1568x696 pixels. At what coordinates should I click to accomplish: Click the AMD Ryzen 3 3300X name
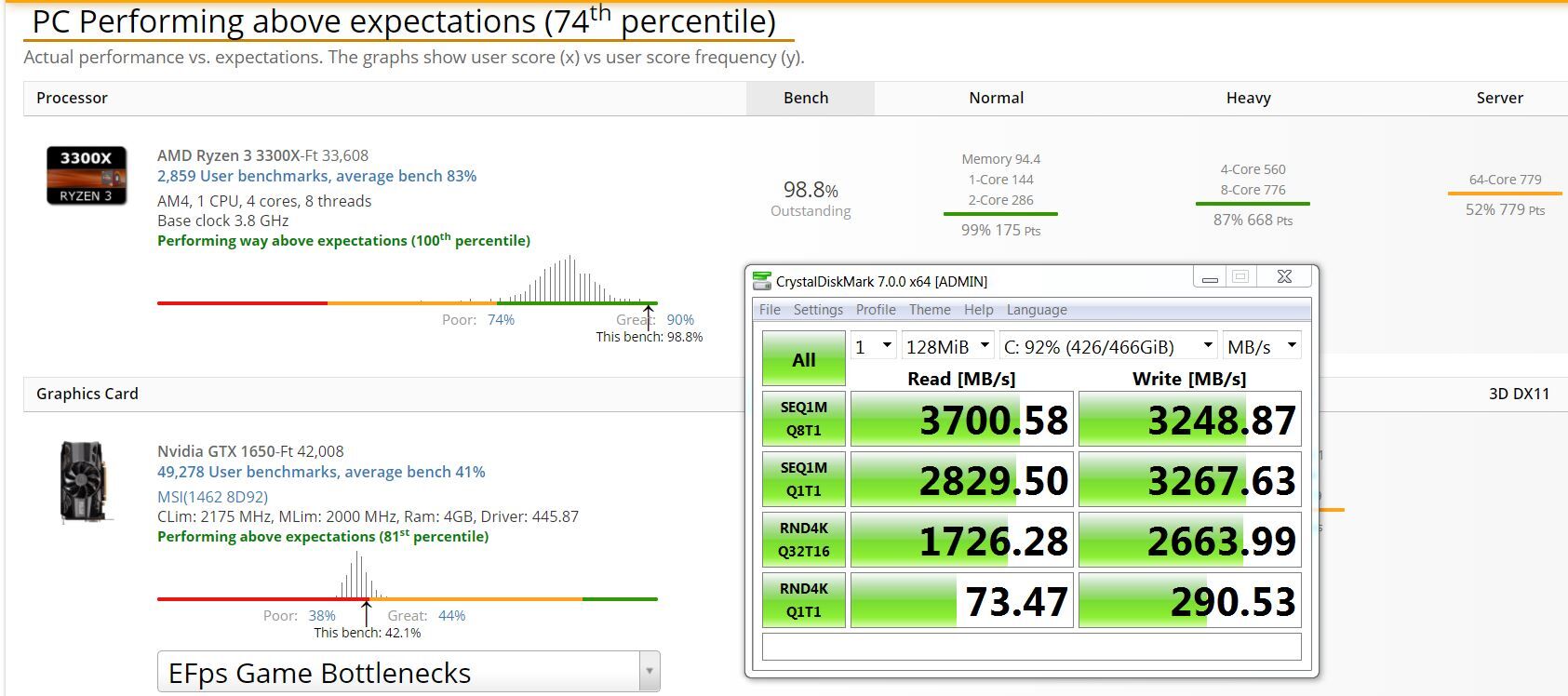coord(229,155)
